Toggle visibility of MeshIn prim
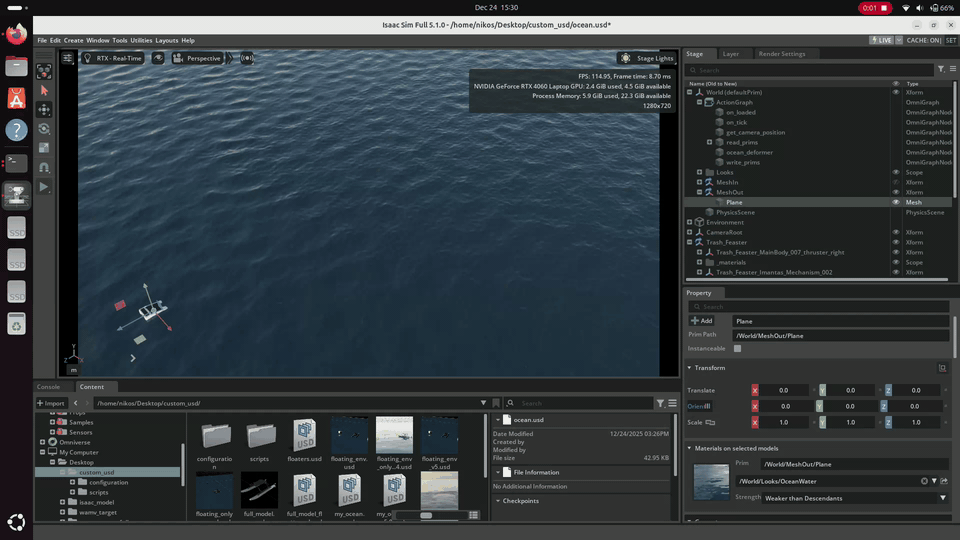The height and width of the screenshot is (540, 960). click(896, 182)
